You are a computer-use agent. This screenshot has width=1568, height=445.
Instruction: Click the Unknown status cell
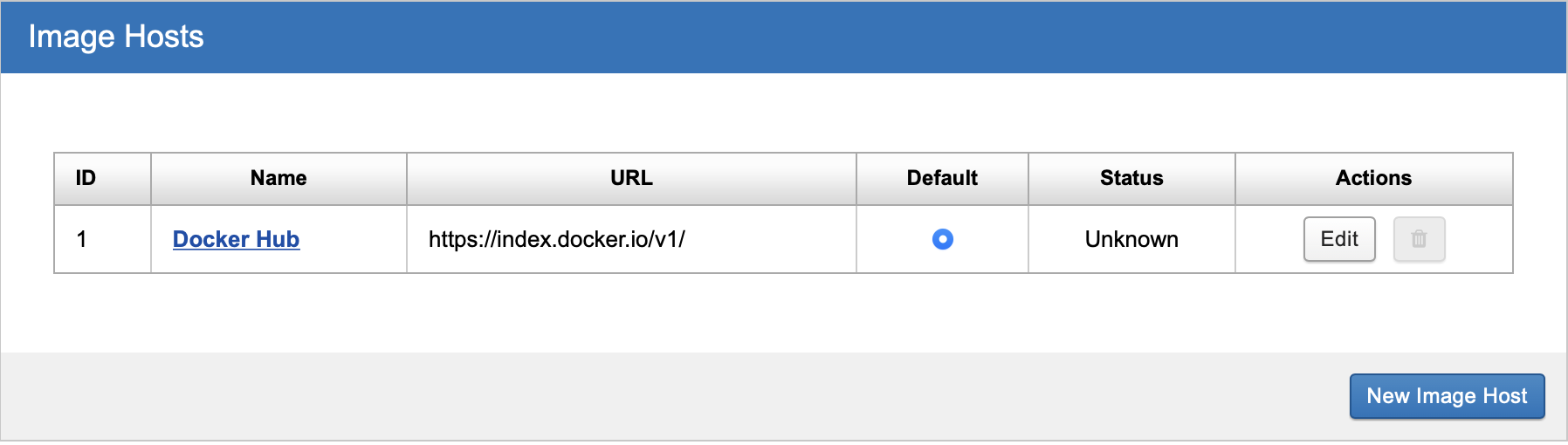[1131, 239]
